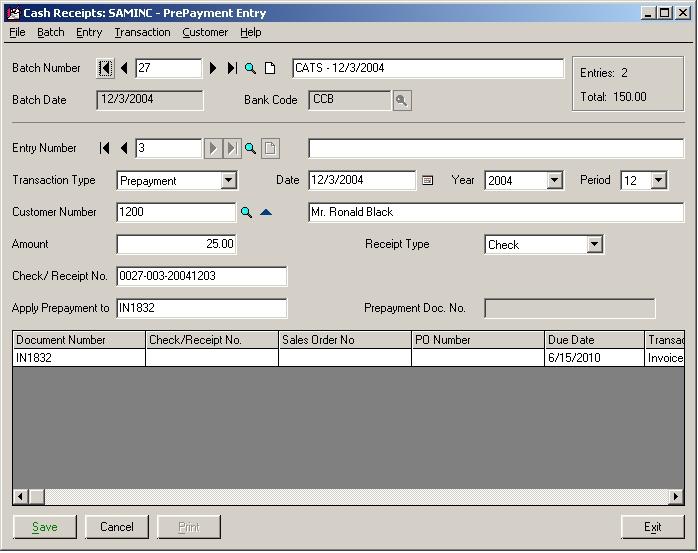This screenshot has height=553, width=698.
Task: Click blue drill-up arrow beside Customer Number
Action: pos(266,212)
